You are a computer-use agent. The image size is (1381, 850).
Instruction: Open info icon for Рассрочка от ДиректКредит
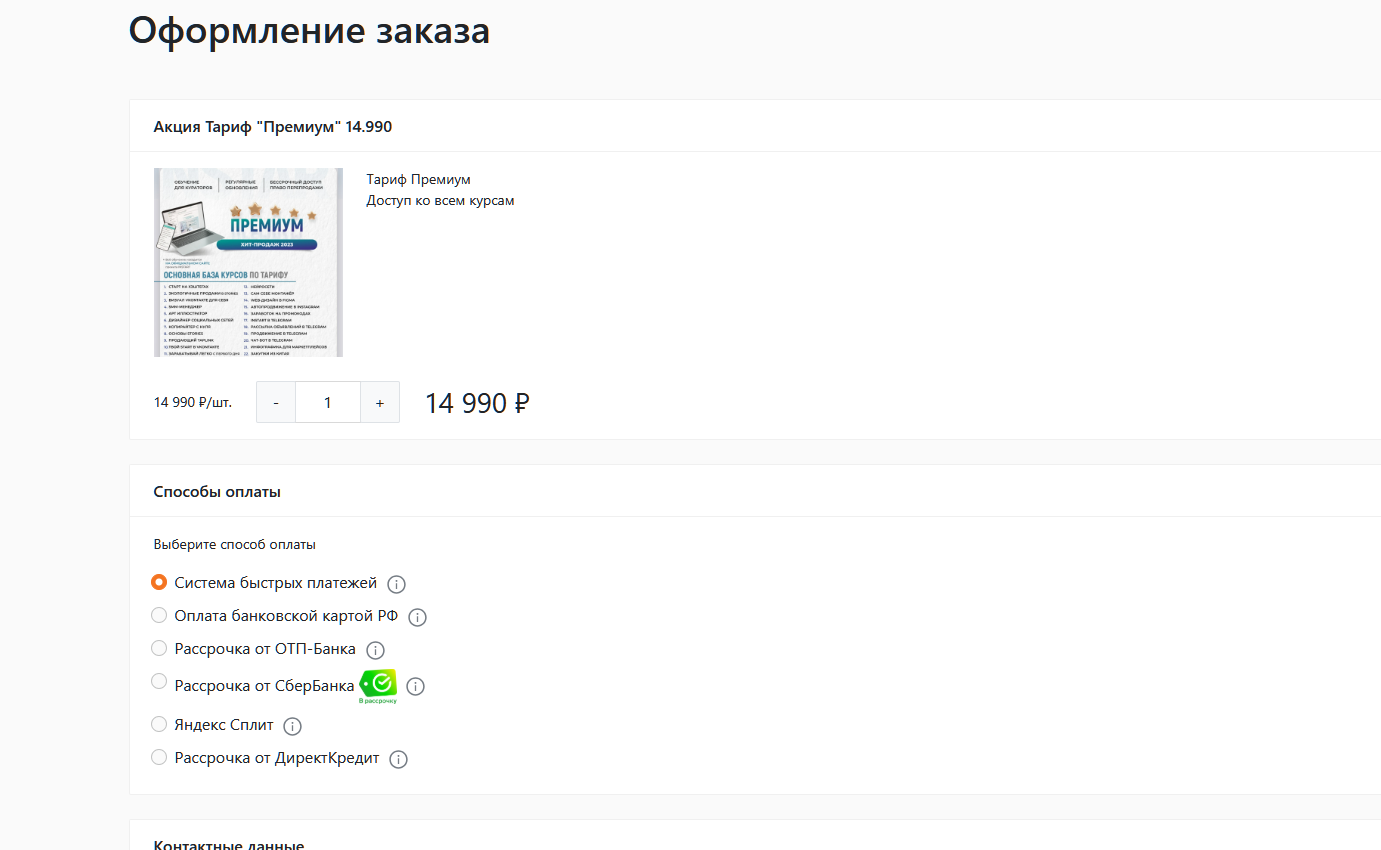[x=398, y=759]
